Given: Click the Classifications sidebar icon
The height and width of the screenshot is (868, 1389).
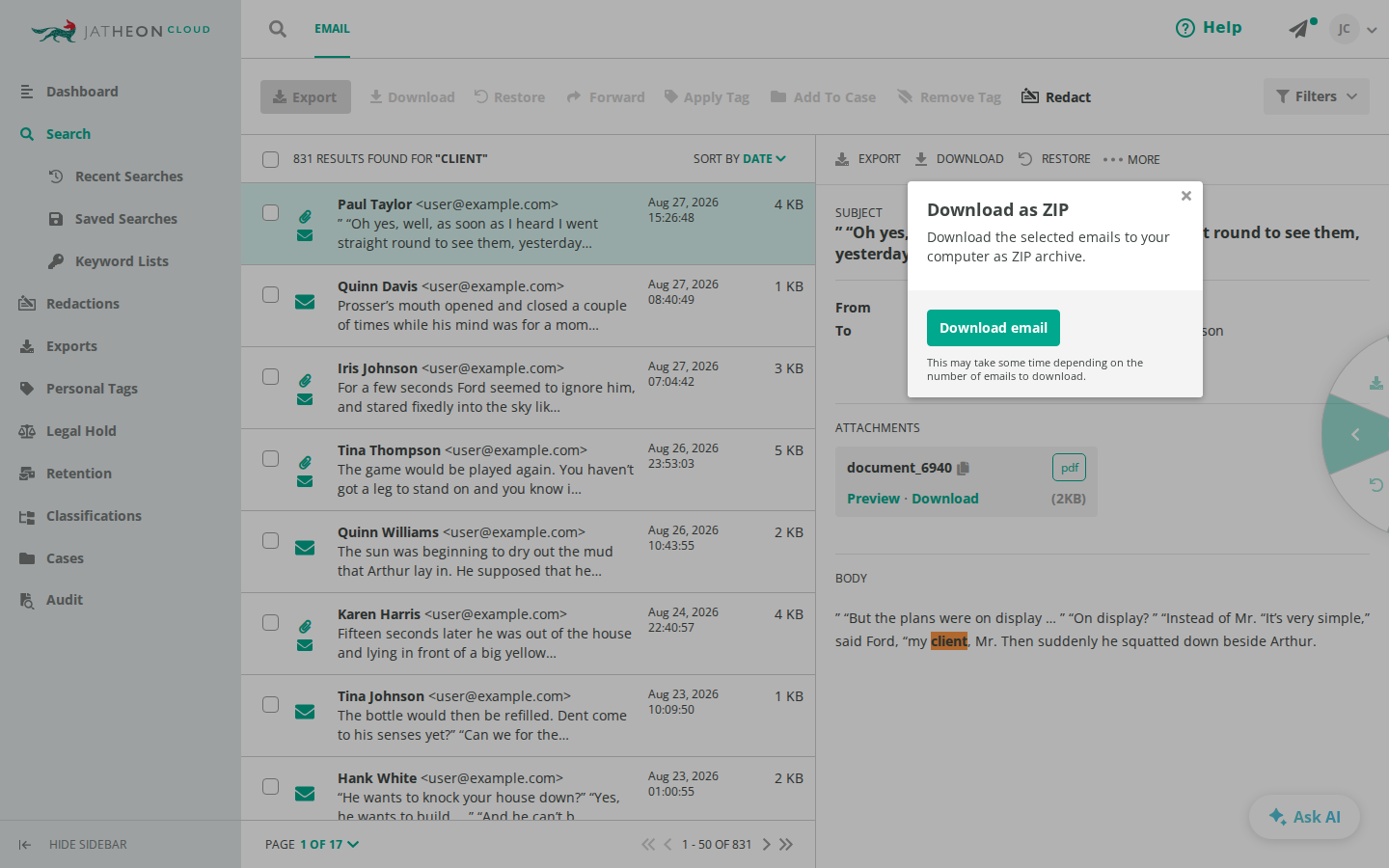Looking at the screenshot, I should pos(27,516).
